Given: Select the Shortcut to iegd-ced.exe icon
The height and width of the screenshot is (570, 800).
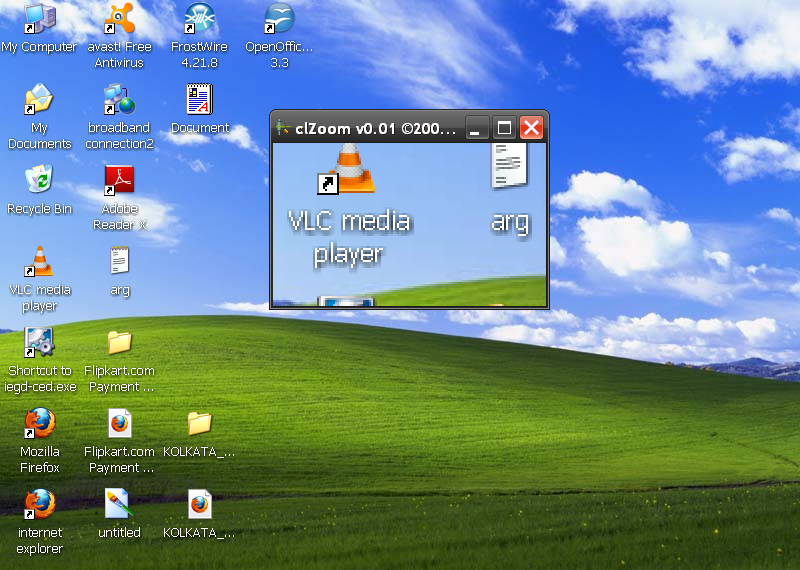Looking at the screenshot, I should tap(39, 342).
